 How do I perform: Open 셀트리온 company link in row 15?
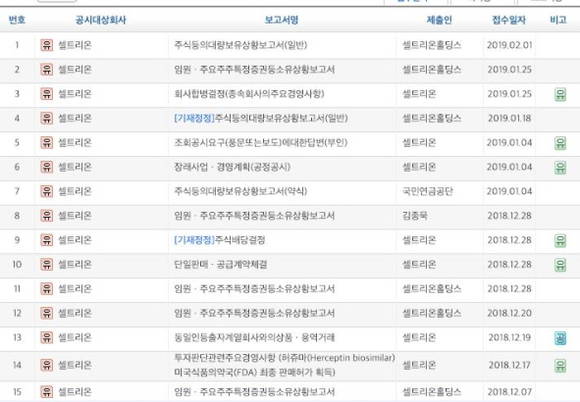(x=75, y=391)
